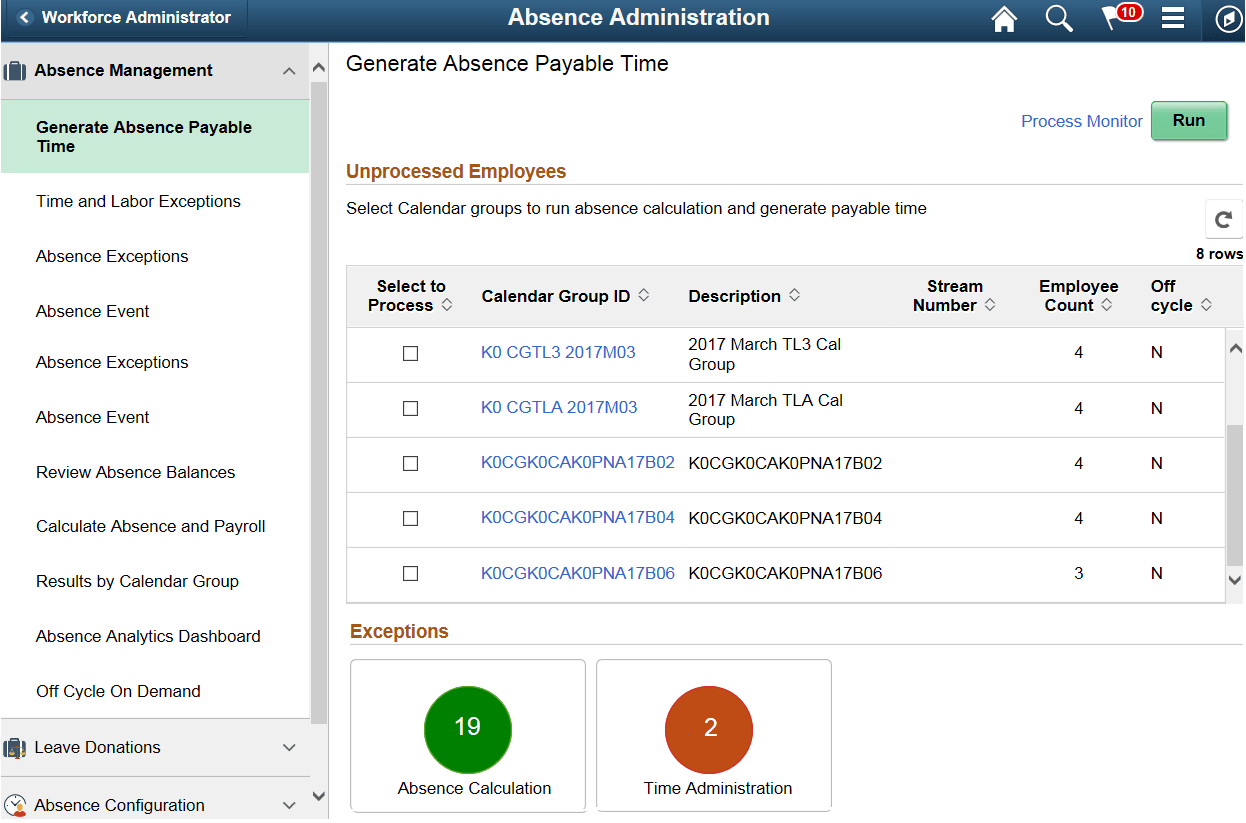The image size is (1246, 823).
Task: Expand the Absence Configuration section
Action: (x=289, y=805)
